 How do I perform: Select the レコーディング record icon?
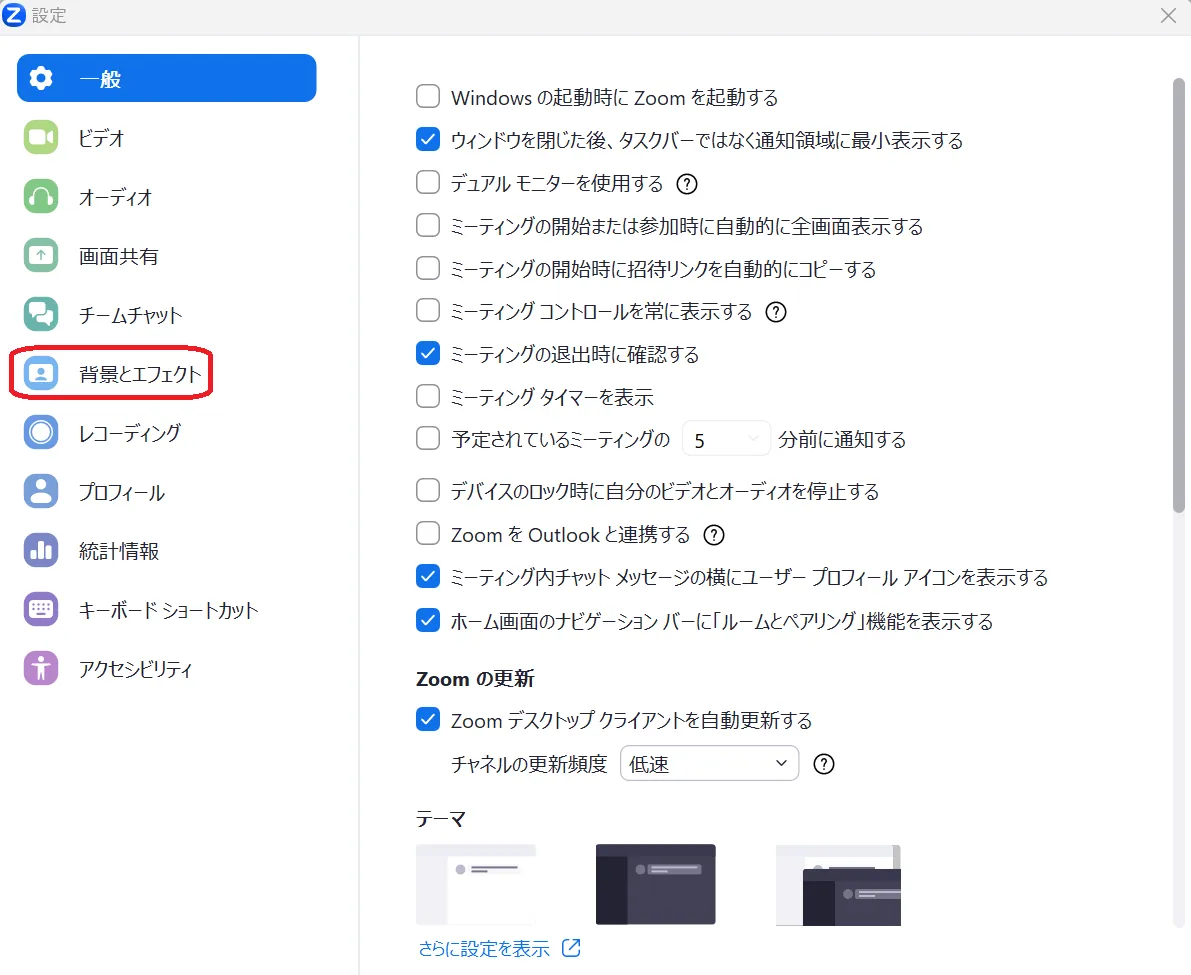click(41, 433)
